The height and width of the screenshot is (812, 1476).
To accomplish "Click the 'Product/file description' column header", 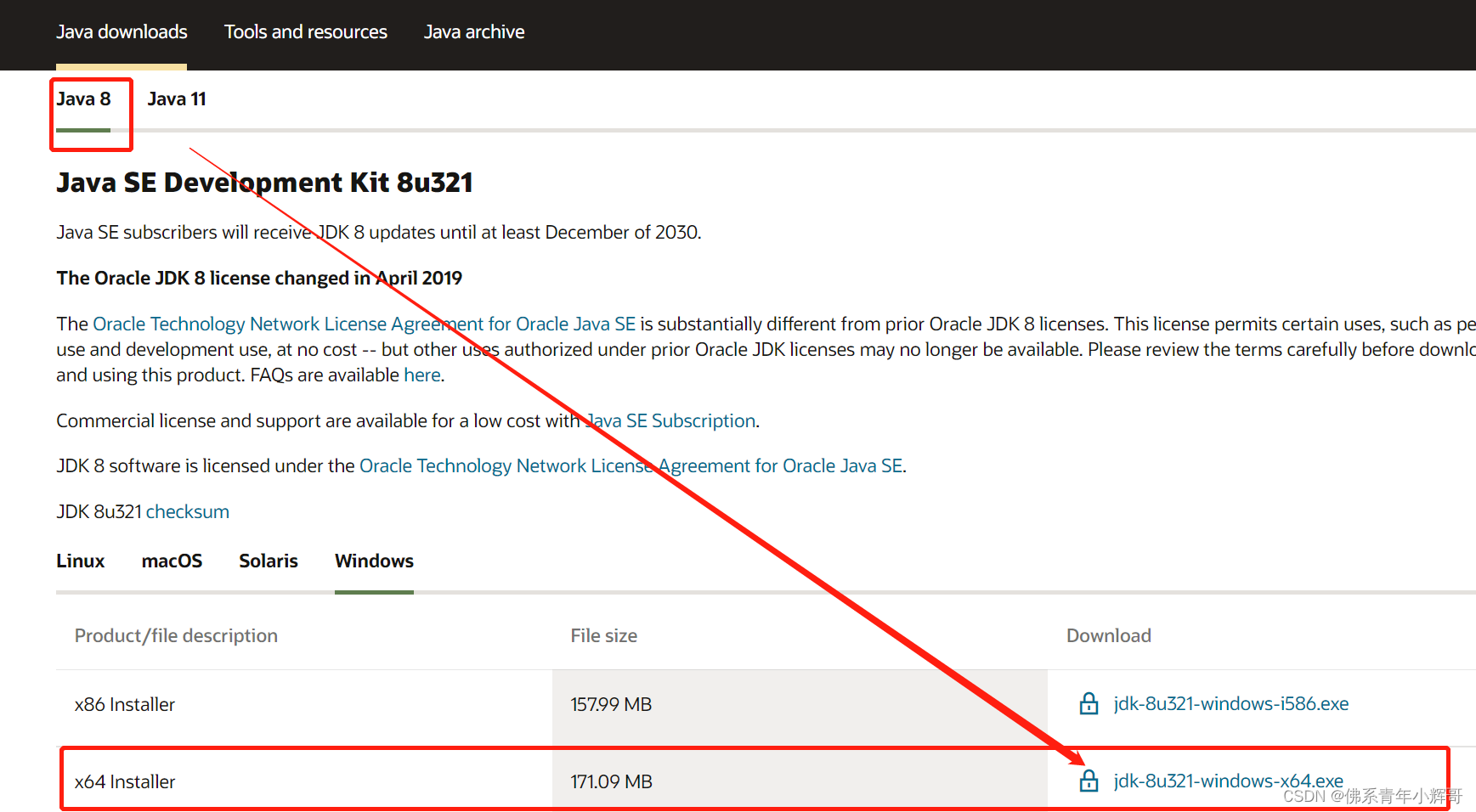I will point(176,636).
